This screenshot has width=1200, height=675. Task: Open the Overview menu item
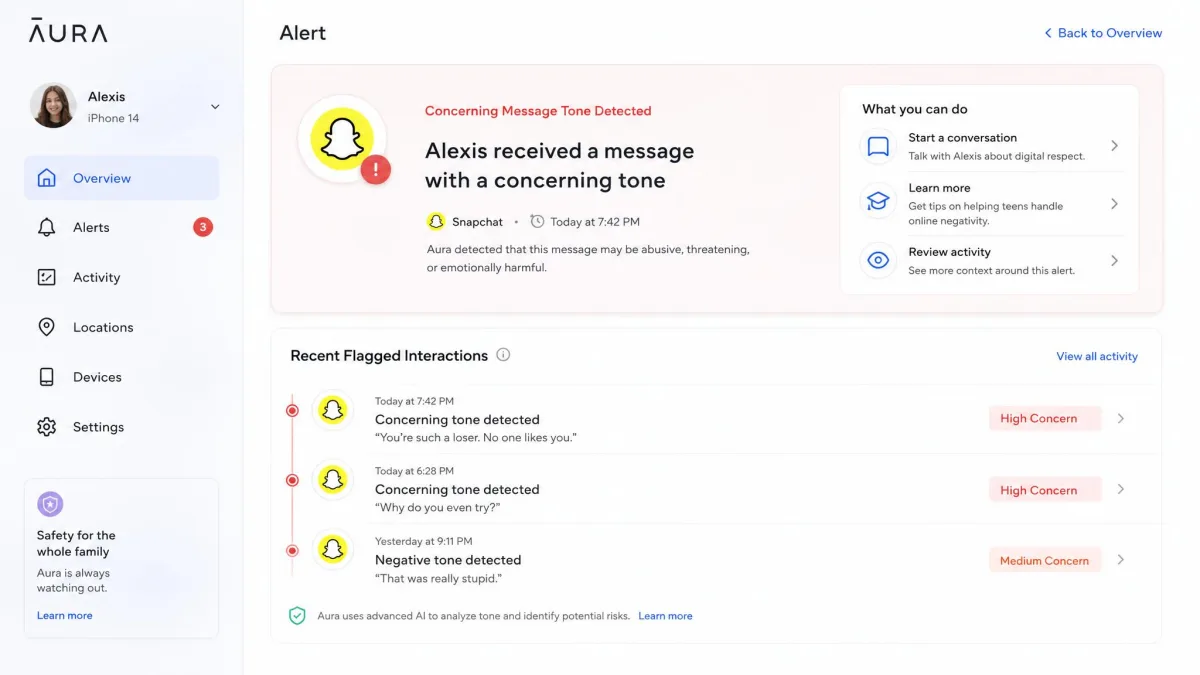pyautogui.click(x=121, y=178)
